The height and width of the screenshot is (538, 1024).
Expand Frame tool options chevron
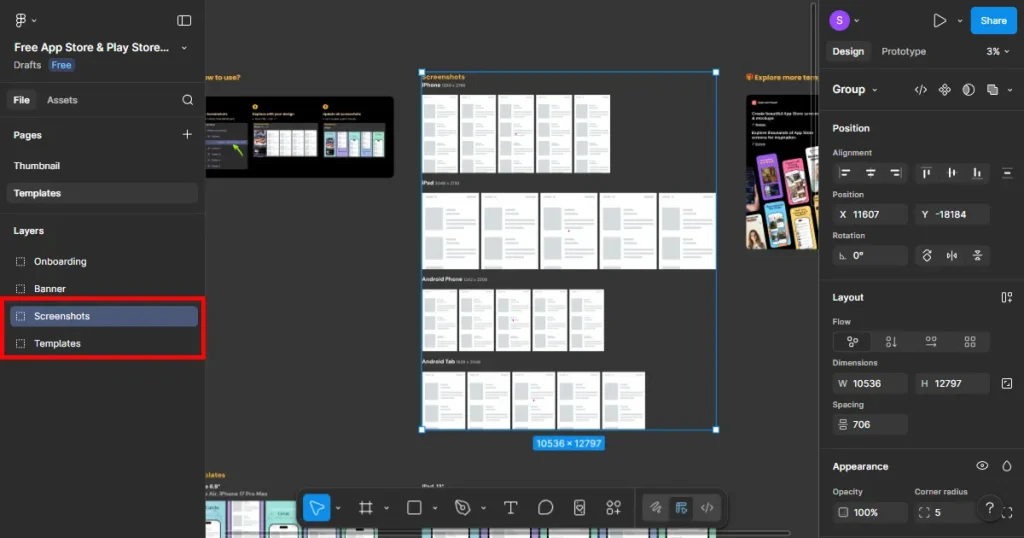click(x=386, y=508)
